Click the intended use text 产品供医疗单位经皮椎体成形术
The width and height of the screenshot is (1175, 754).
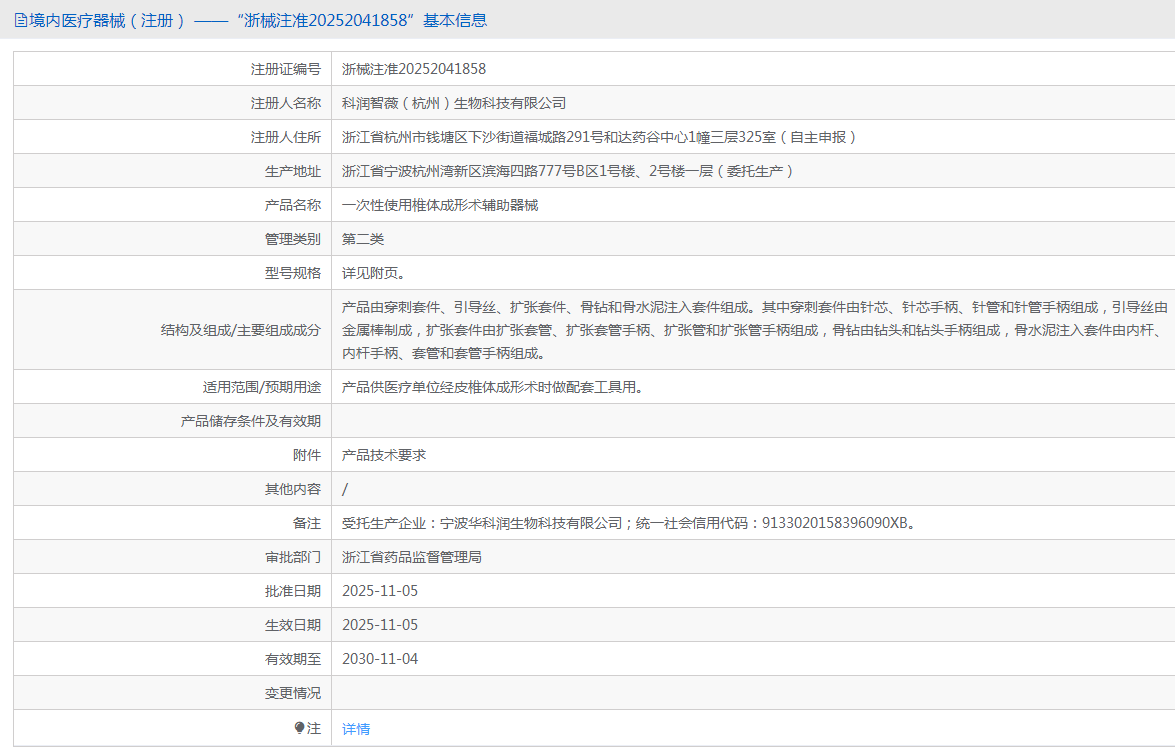point(492,387)
